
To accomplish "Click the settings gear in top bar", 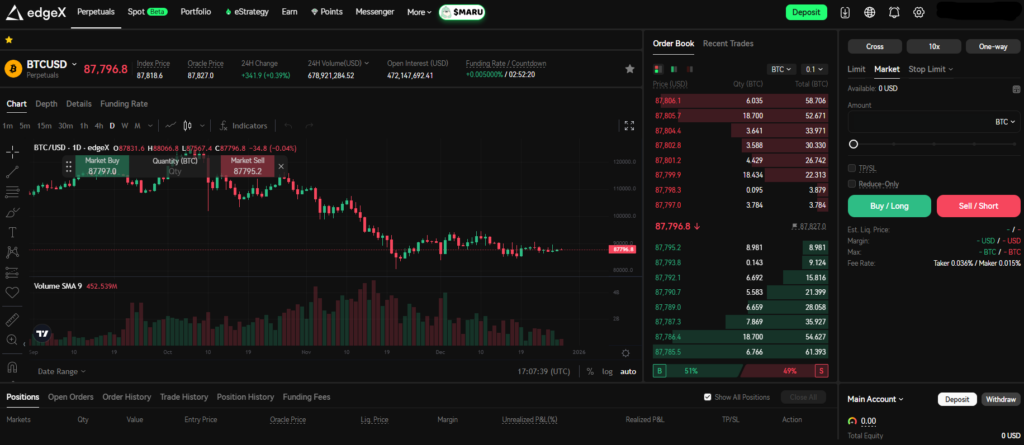I will tap(919, 13).
